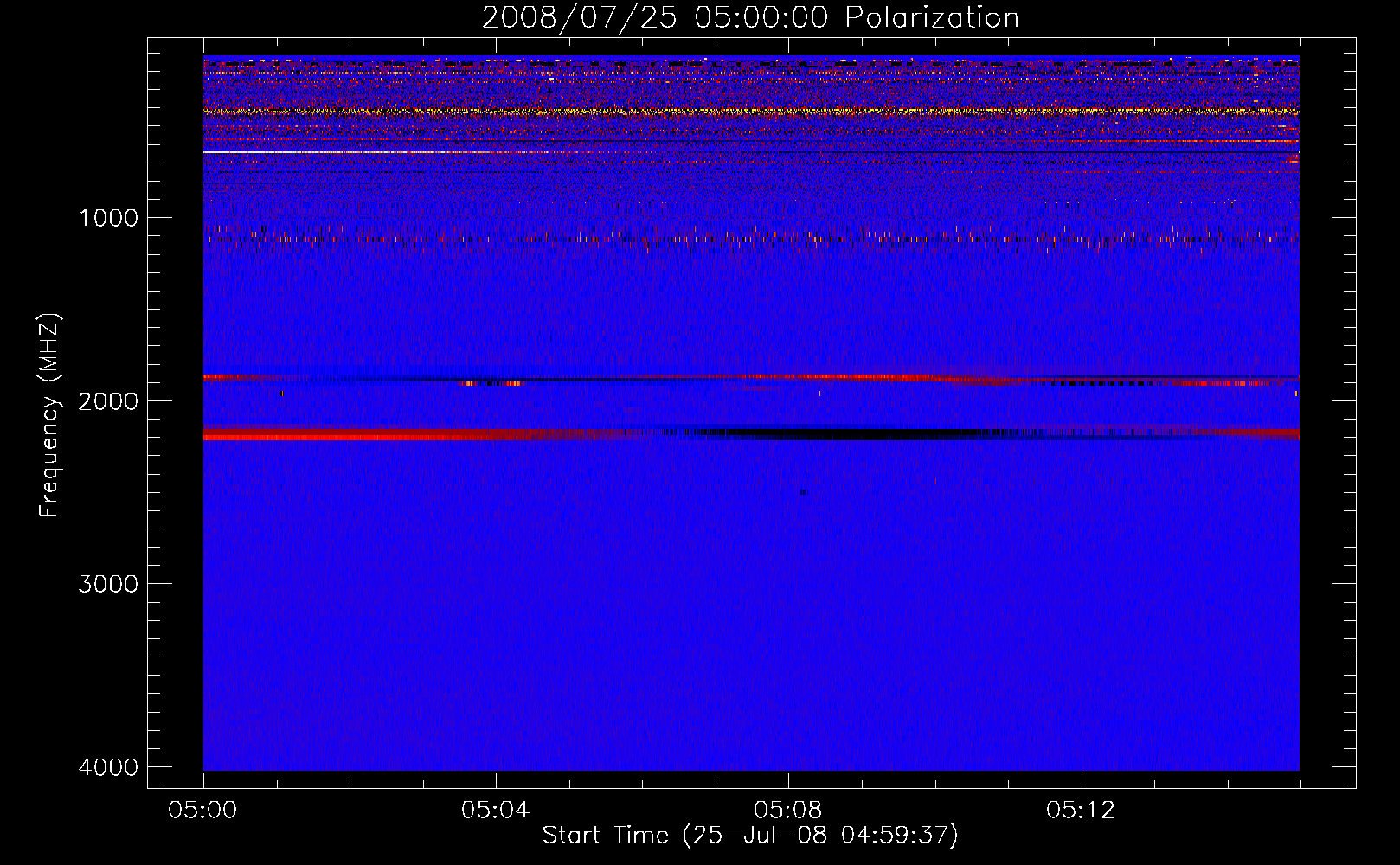Viewport: 1400px width, 865px height.
Task: Click the "2000" frequency axis label
Action: click(x=108, y=400)
